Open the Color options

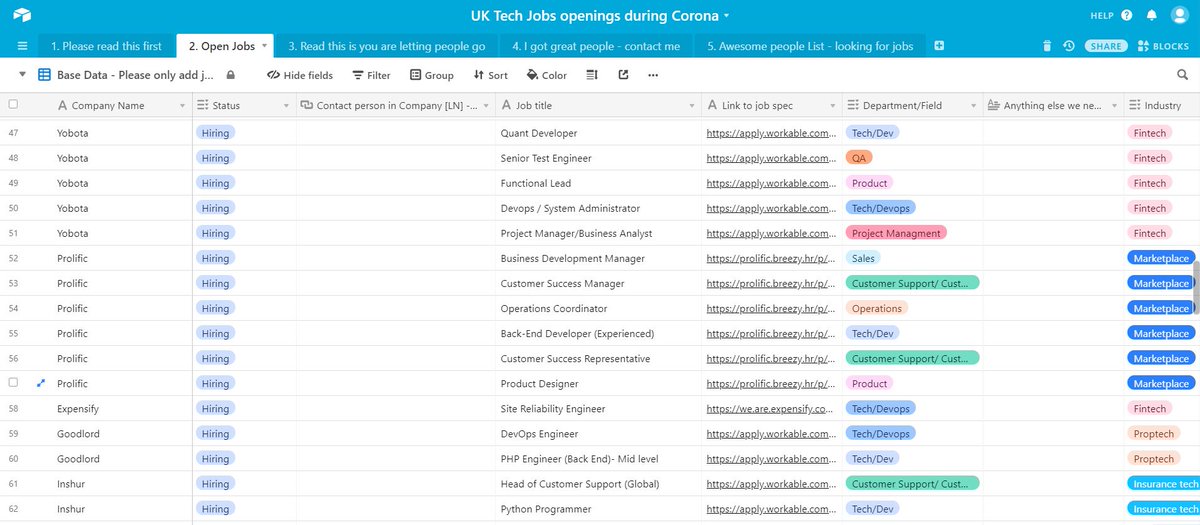click(x=546, y=75)
